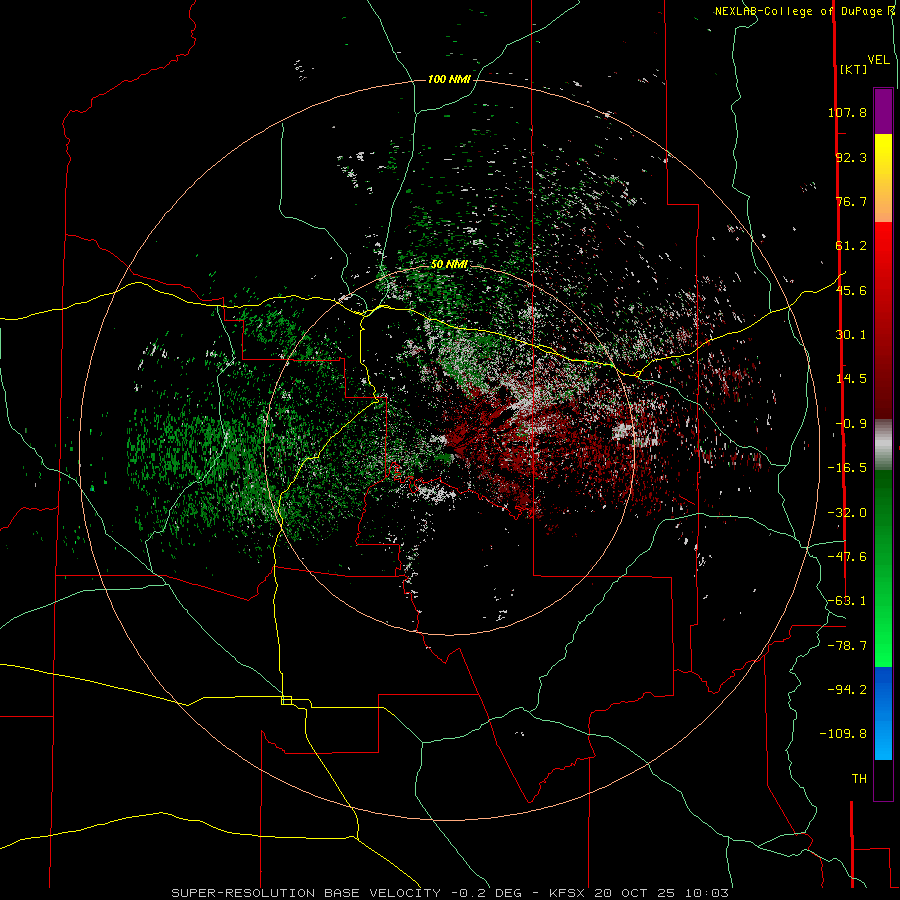Select the 100 NMI range ring label

[x=449, y=79]
